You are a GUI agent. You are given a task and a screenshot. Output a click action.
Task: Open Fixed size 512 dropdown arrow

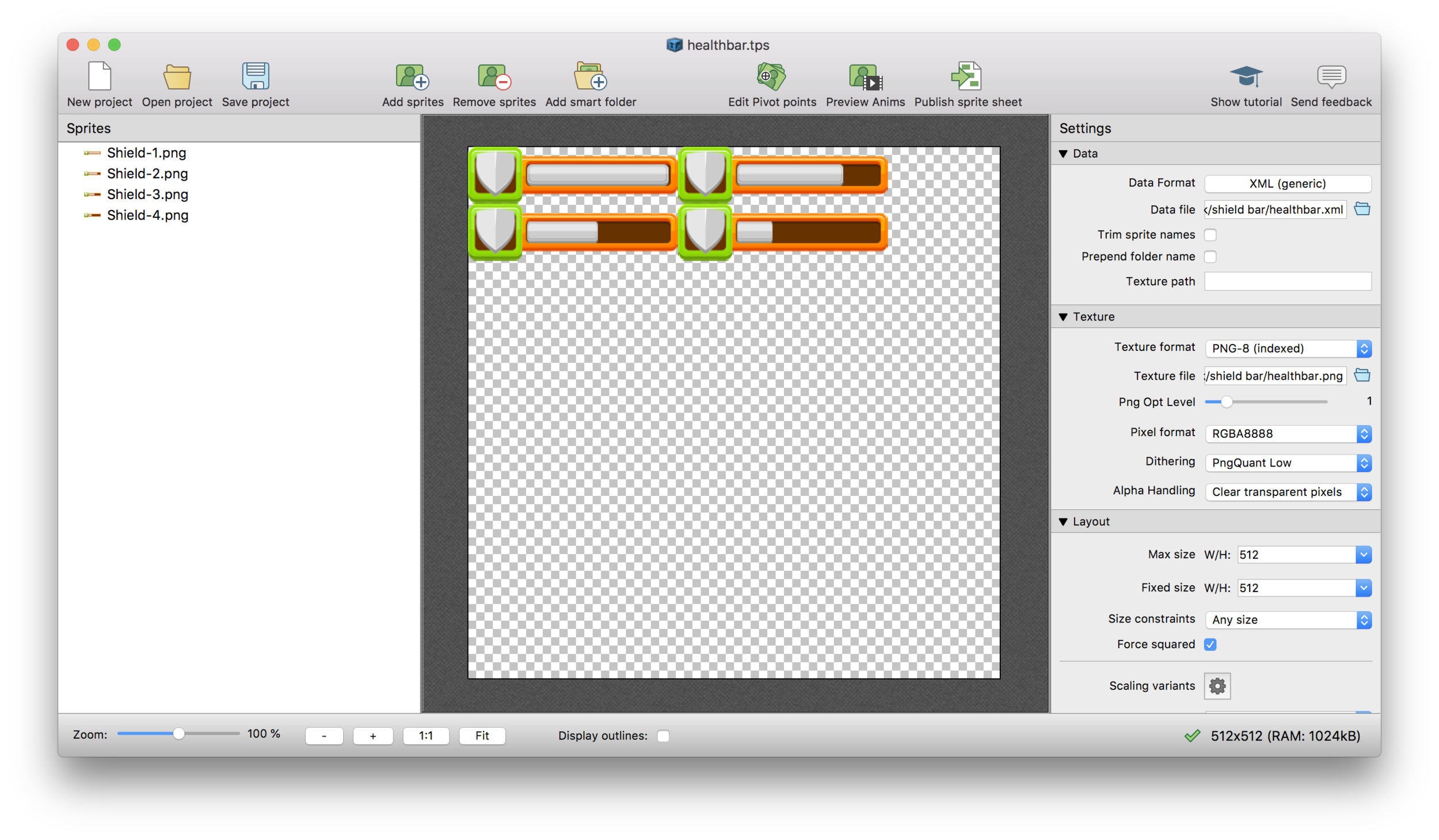[x=1363, y=588]
